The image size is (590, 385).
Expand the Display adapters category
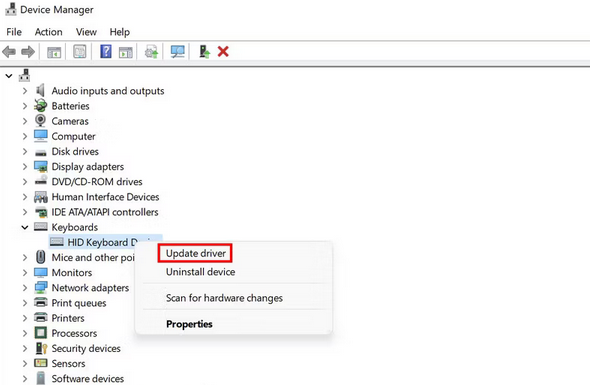click(x=25, y=167)
